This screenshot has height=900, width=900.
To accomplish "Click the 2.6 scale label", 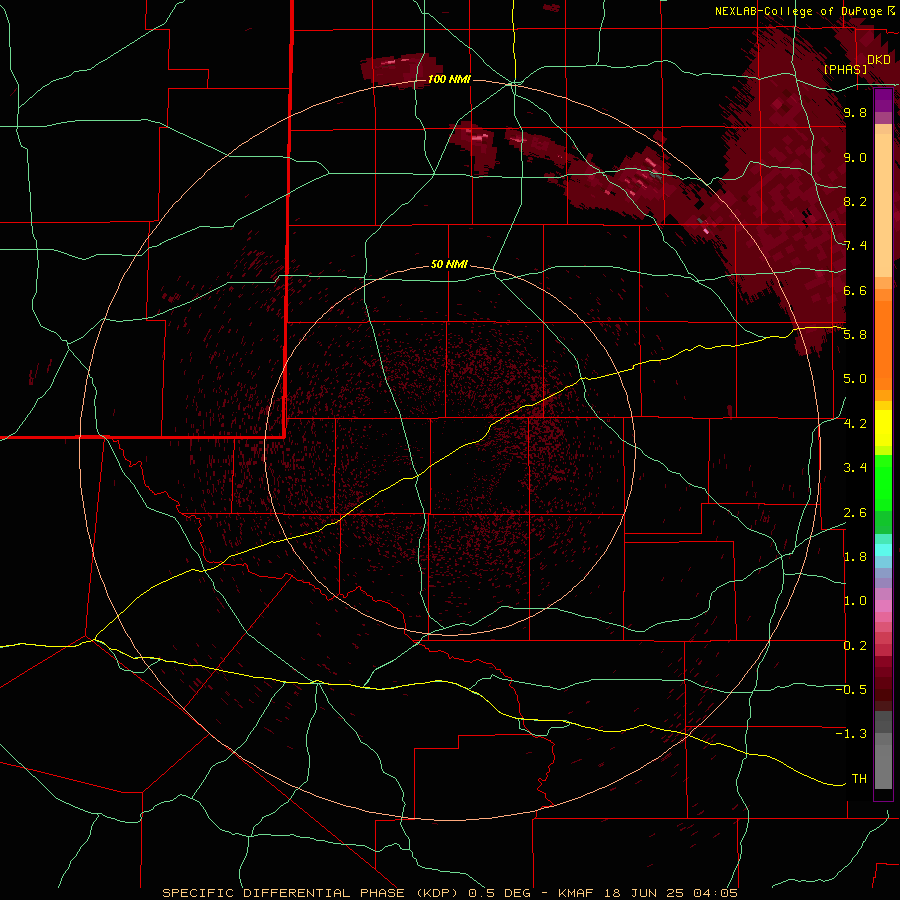I will [x=855, y=513].
